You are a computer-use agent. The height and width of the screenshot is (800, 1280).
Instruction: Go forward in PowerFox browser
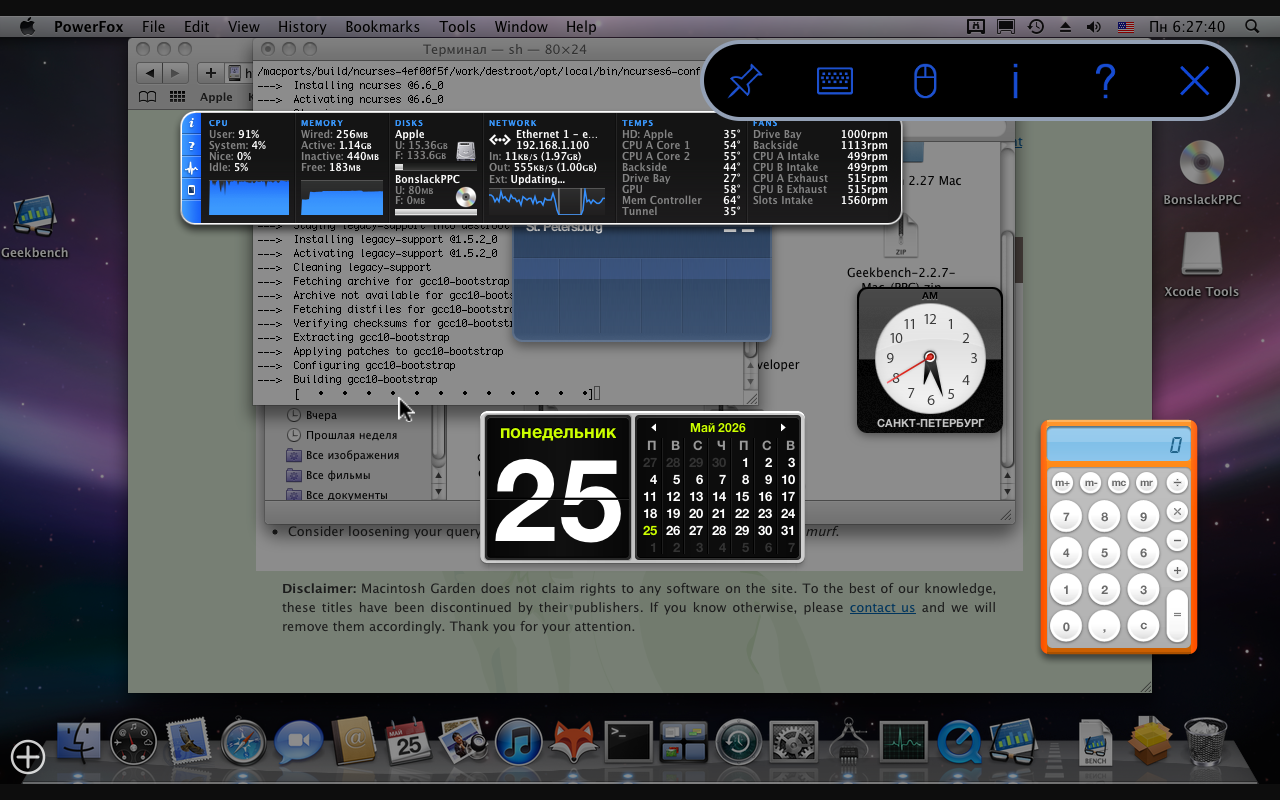175,72
